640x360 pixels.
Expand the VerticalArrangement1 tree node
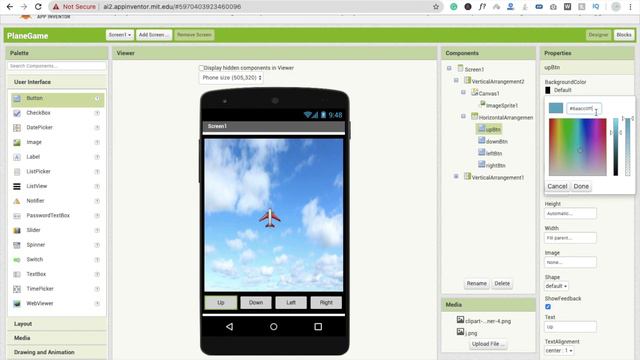pos(456,176)
